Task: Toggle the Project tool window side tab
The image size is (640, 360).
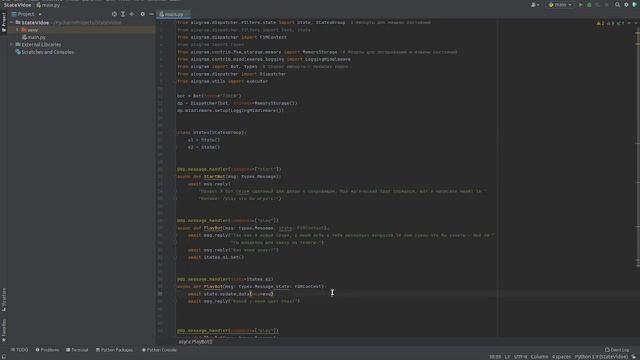Action: coord(4,22)
